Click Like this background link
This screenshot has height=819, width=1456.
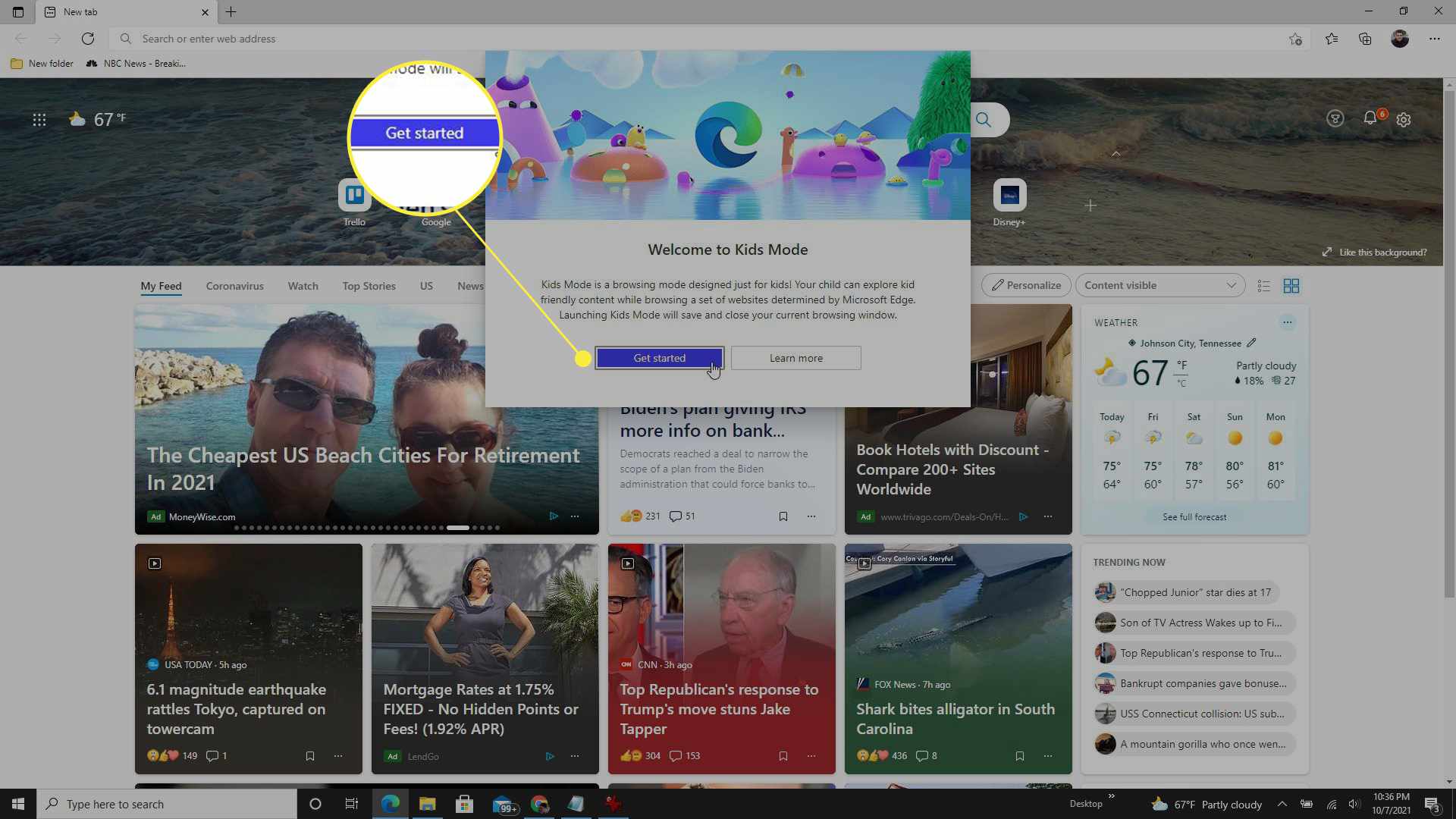coord(1374,253)
